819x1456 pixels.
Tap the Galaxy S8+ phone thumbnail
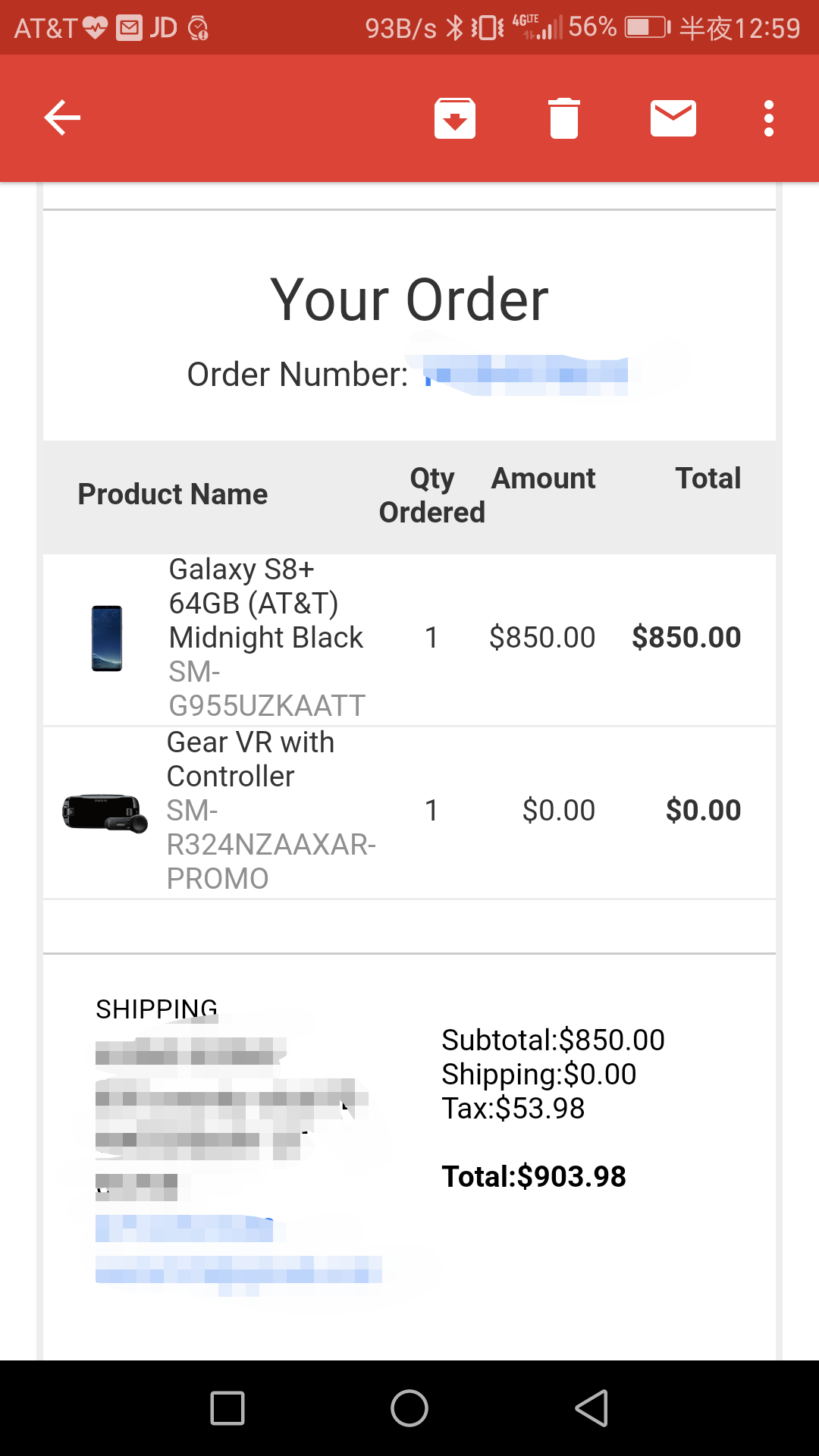pyautogui.click(x=107, y=638)
